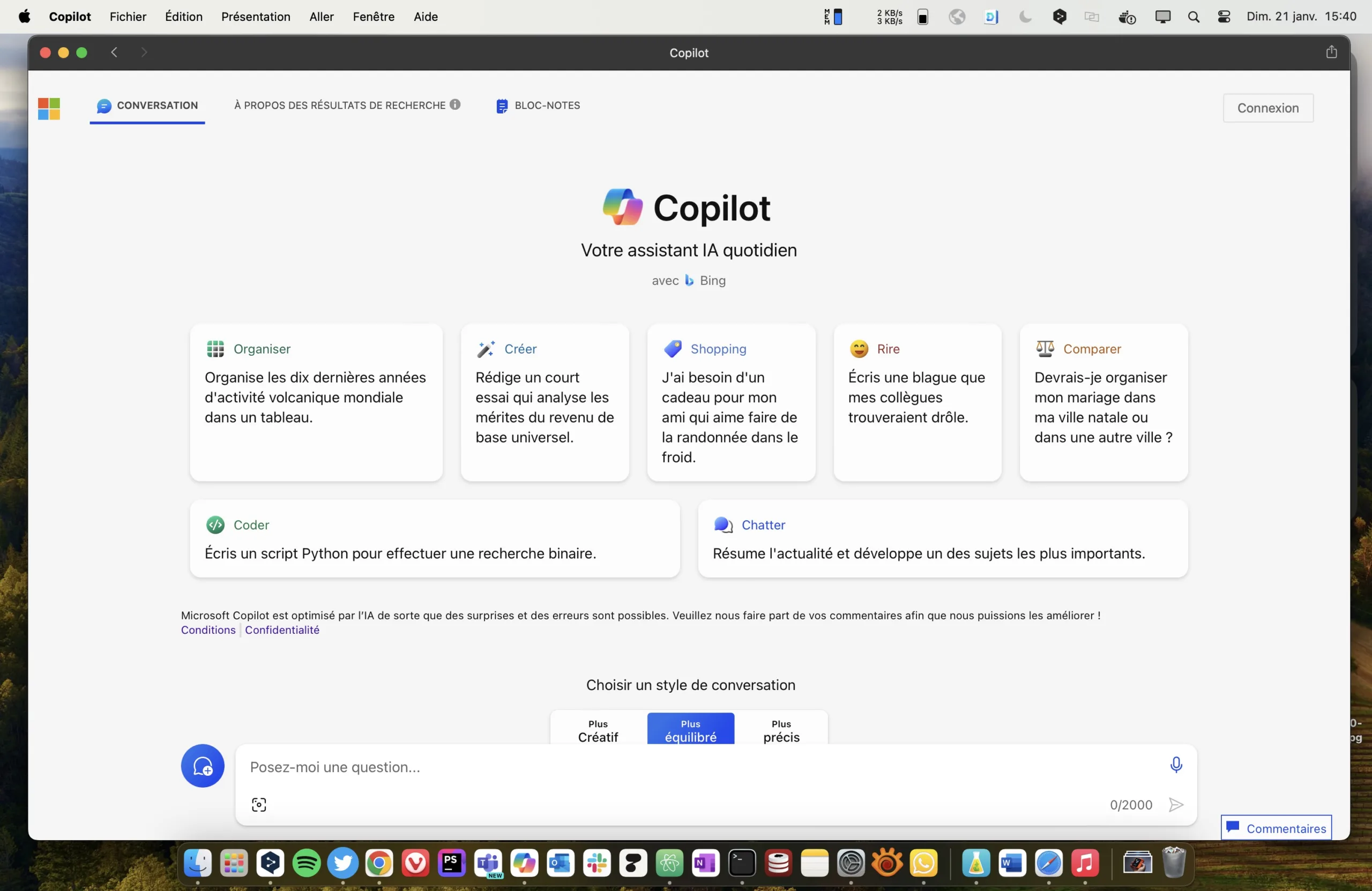Screen dimensions: 1372x891
Task: Select the Plus équilibré conversation style
Action: click(x=691, y=729)
